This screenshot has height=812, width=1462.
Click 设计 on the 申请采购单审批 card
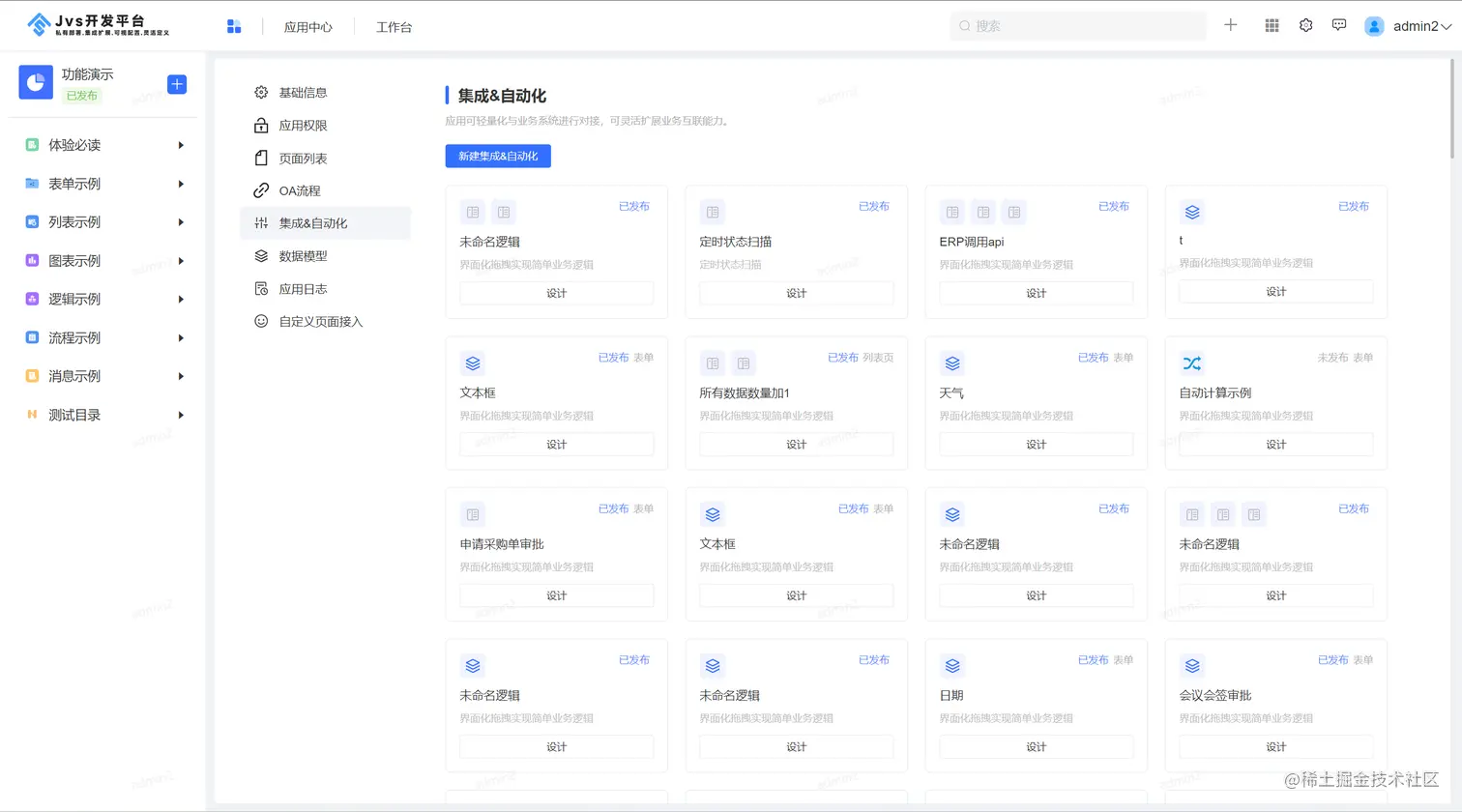pos(557,595)
